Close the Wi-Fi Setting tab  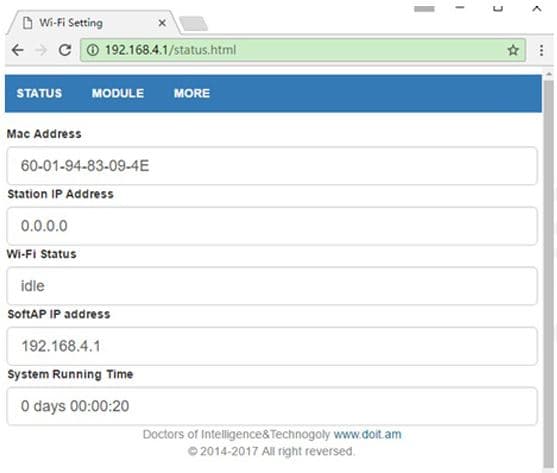pyautogui.click(x=162, y=23)
